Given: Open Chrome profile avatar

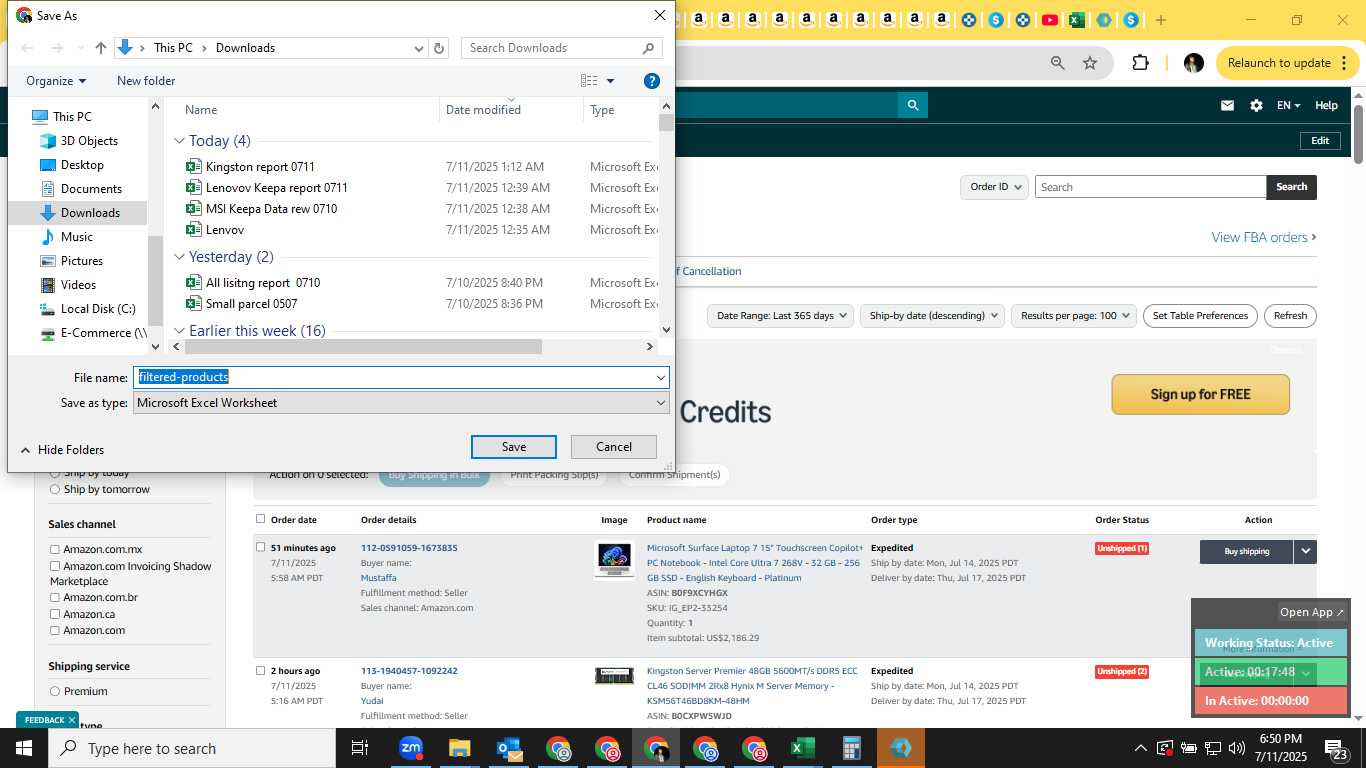Looking at the screenshot, I should [x=1193, y=63].
